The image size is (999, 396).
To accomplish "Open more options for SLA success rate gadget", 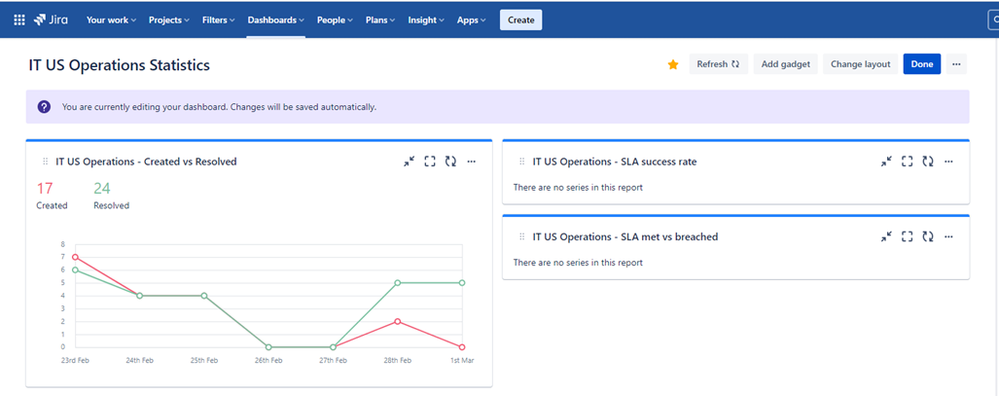I will click(x=949, y=162).
